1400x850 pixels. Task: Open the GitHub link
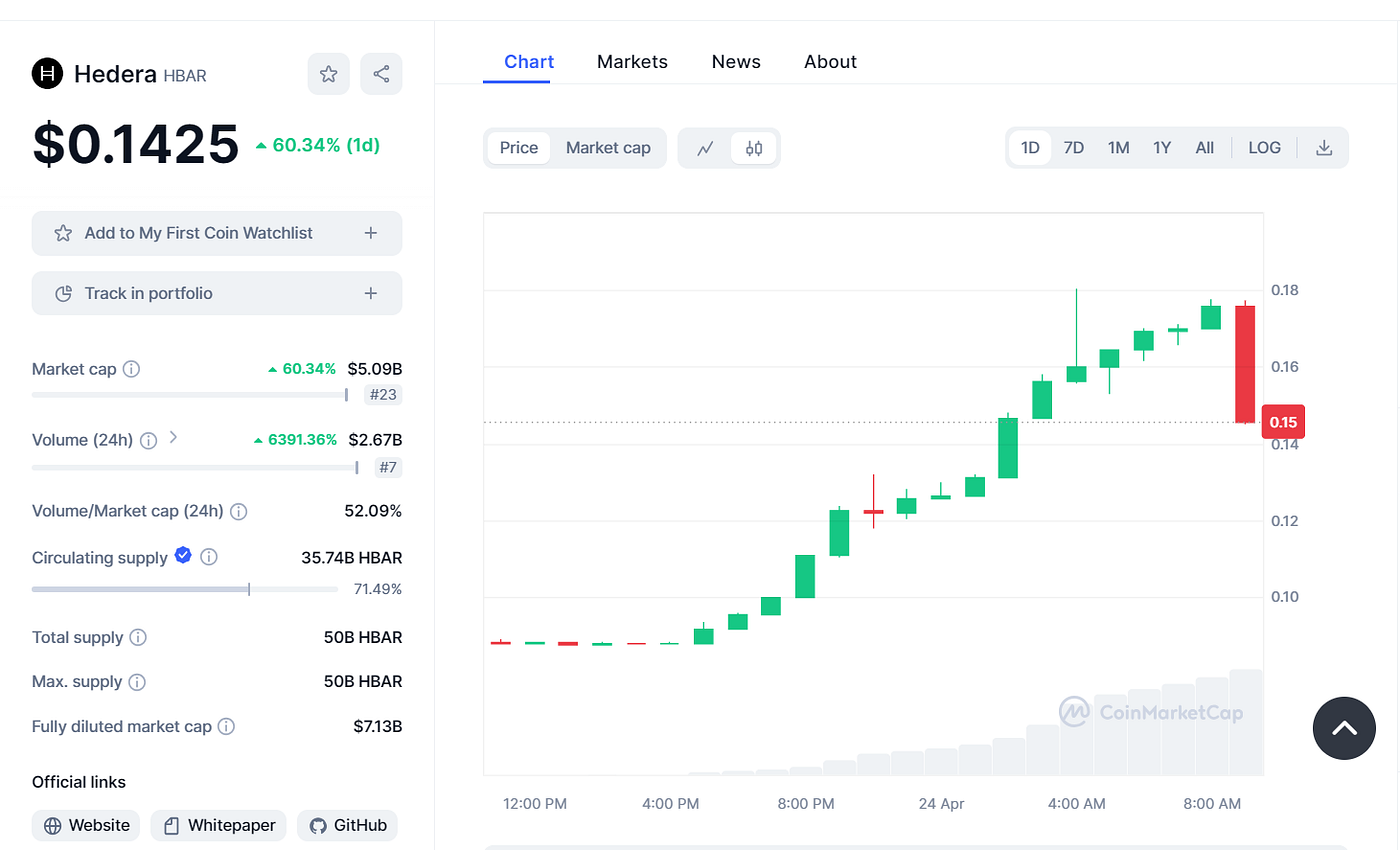pyautogui.click(x=348, y=826)
